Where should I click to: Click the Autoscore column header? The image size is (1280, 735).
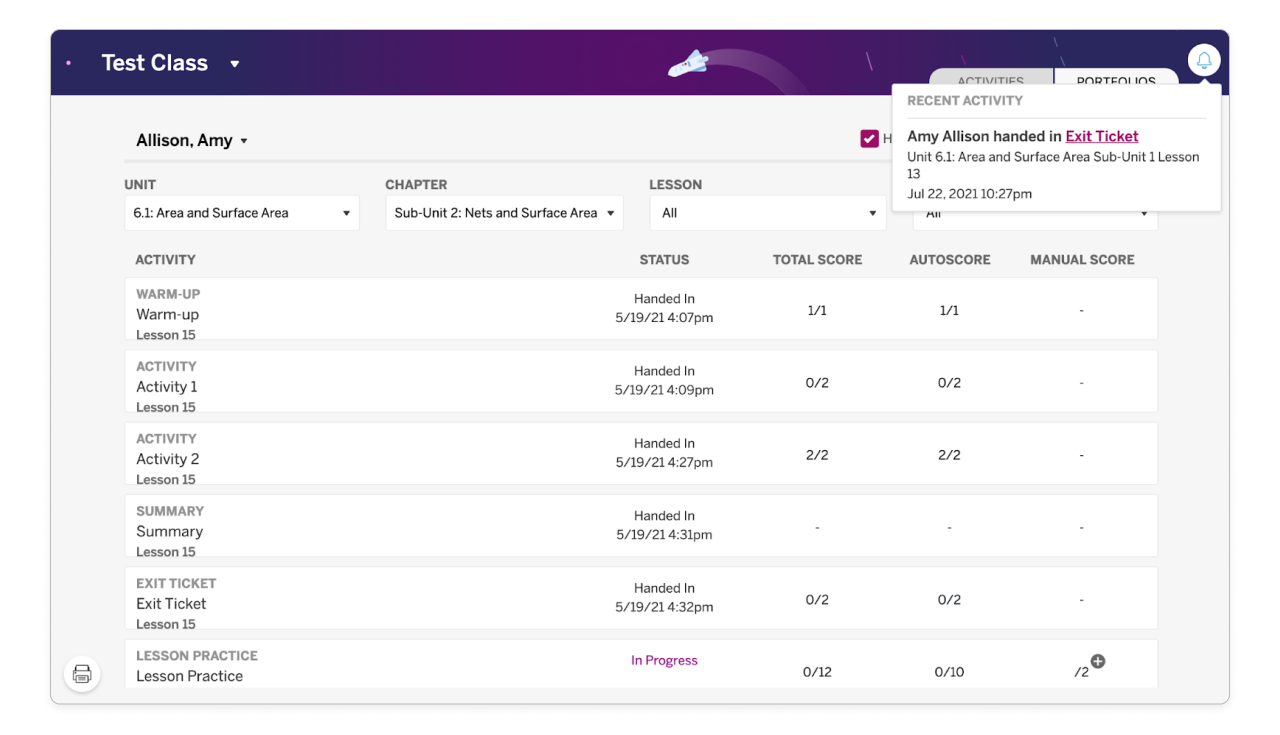click(x=949, y=259)
